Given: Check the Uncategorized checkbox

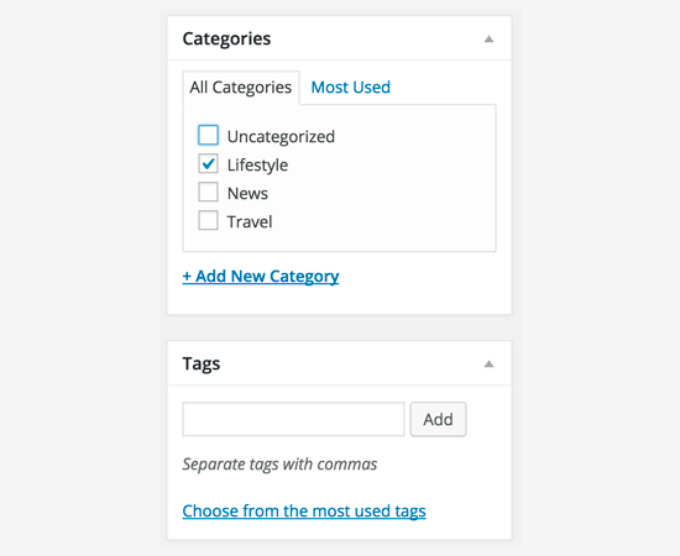Looking at the screenshot, I should 208,136.
